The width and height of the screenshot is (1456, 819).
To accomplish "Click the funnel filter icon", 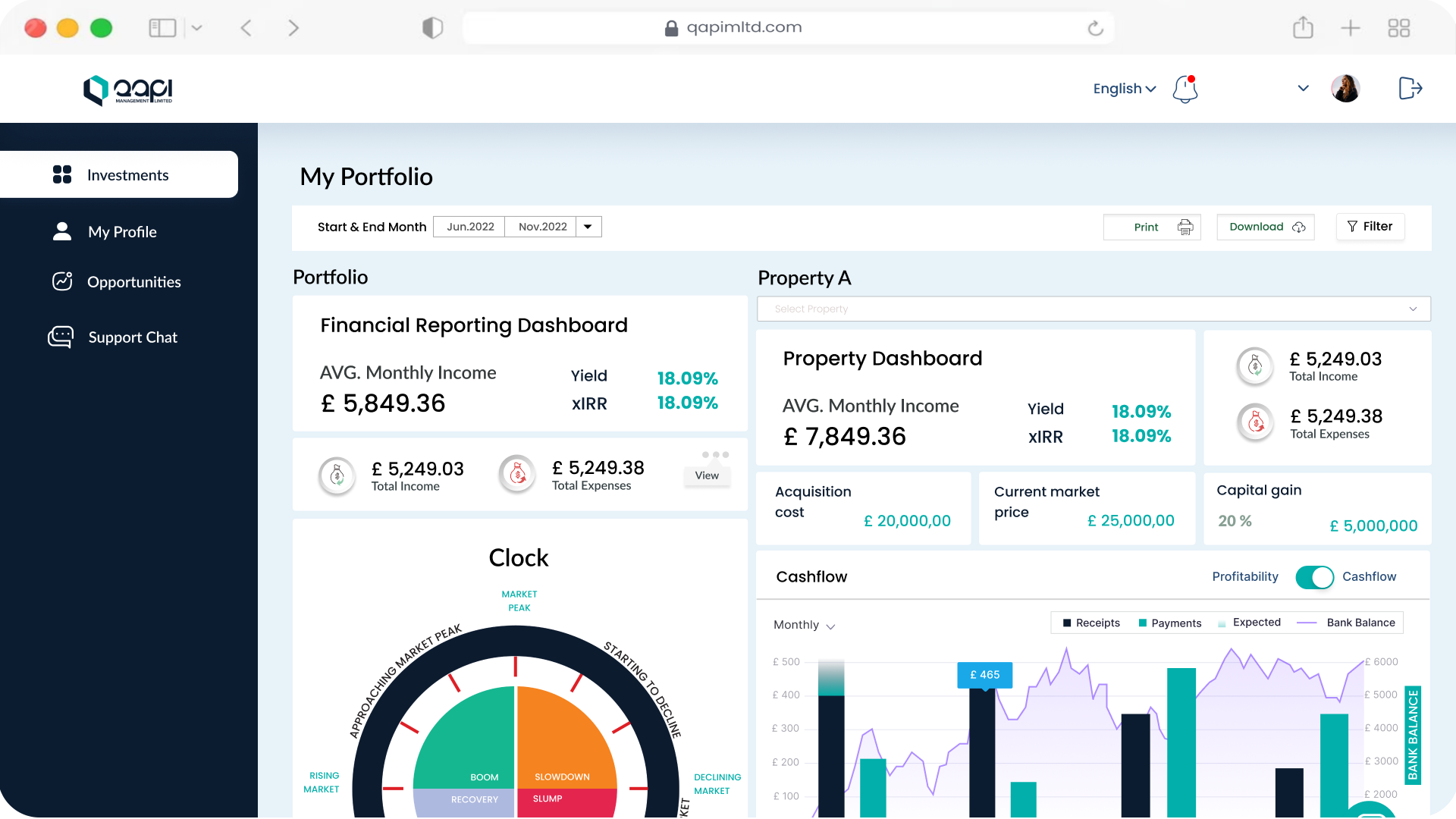I will point(1352,226).
